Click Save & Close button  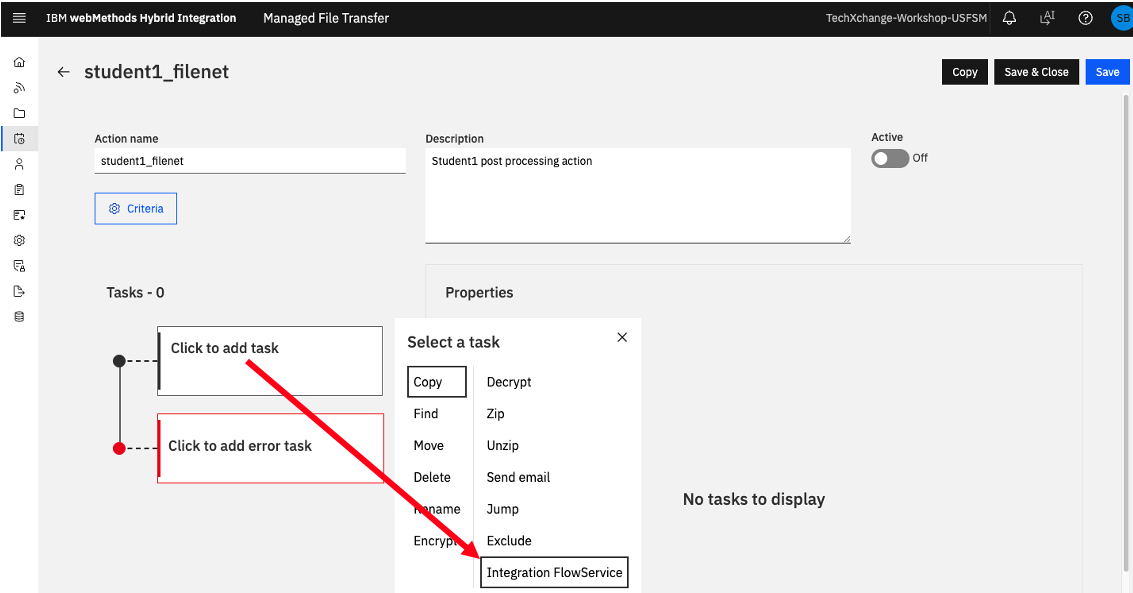click(1036, 72)
